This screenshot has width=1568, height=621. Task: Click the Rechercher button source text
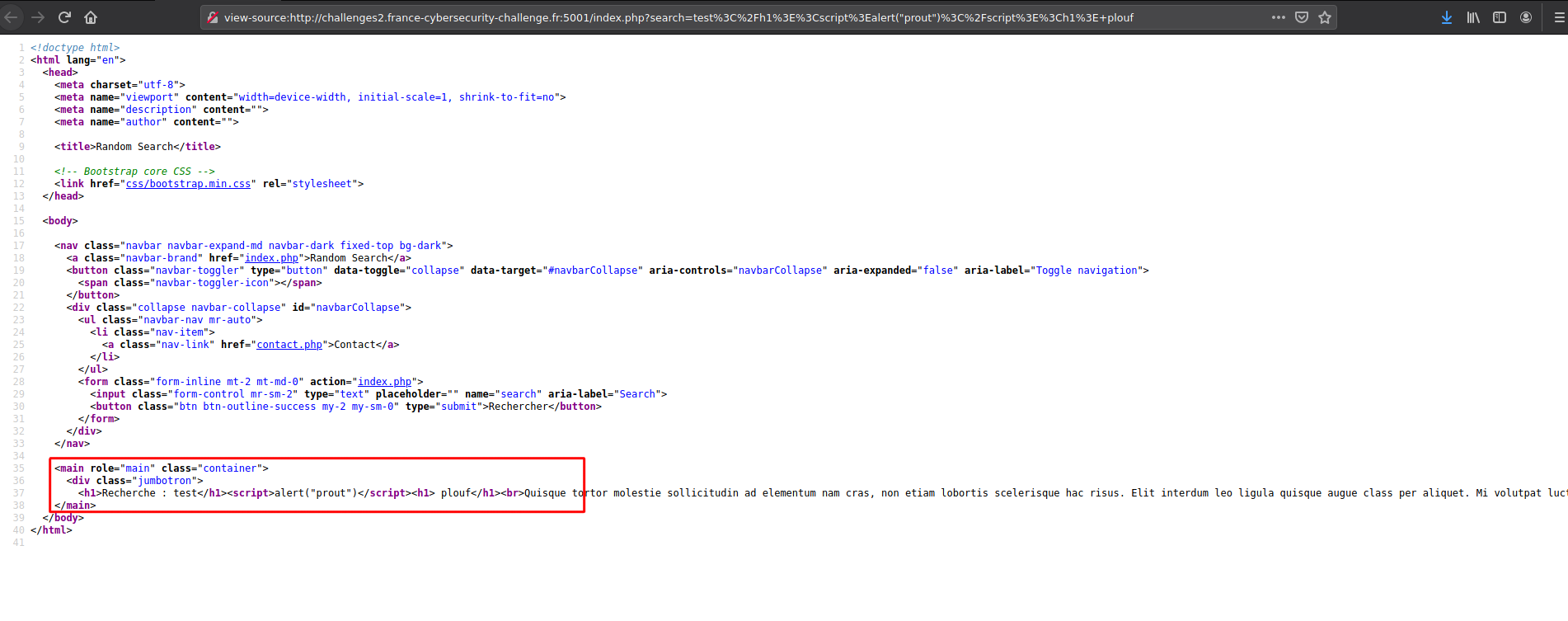pyautogui.click(x=518, y=407)
